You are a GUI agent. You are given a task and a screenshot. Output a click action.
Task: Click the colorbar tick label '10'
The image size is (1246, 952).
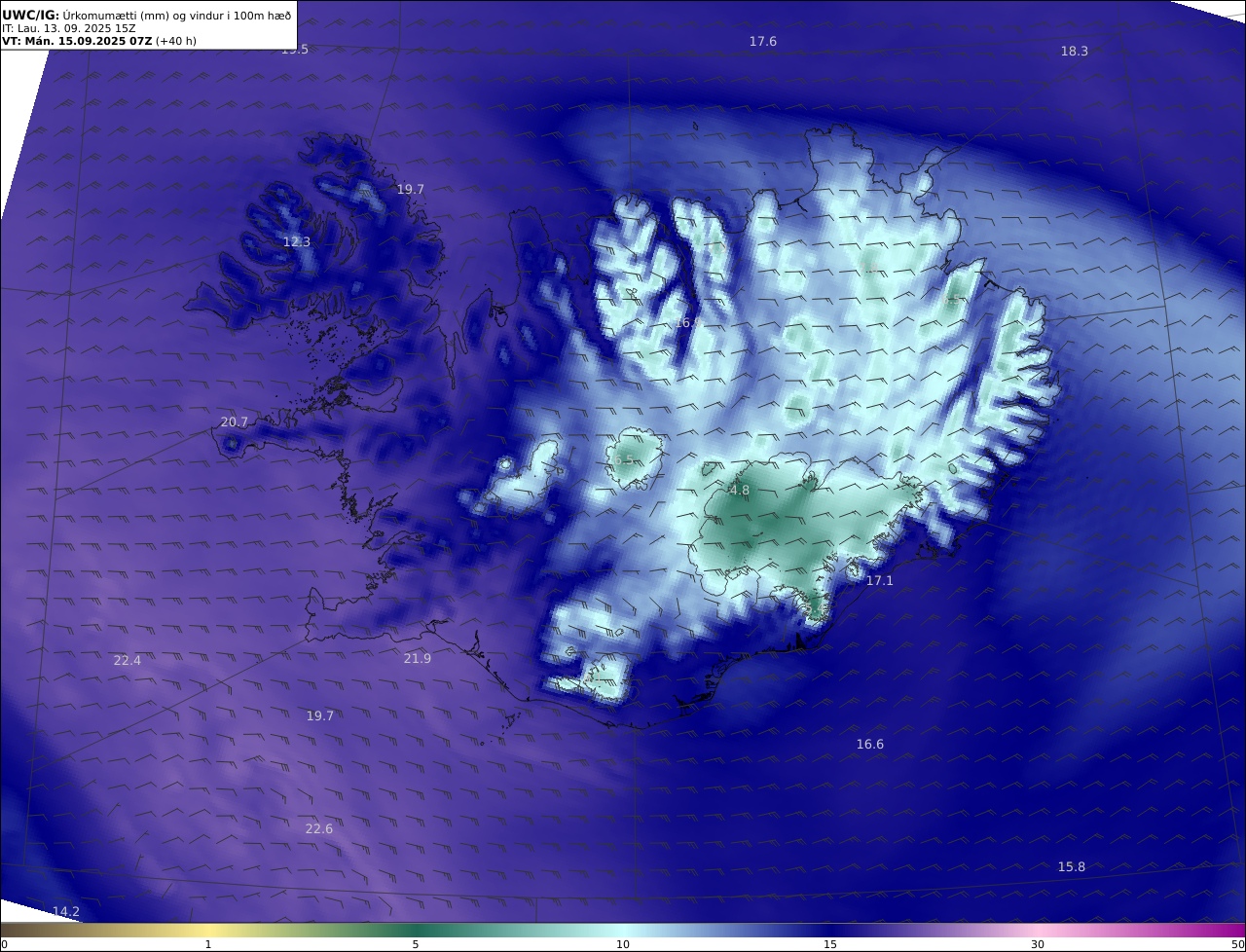pyautogui.click(x=623, y=944)
